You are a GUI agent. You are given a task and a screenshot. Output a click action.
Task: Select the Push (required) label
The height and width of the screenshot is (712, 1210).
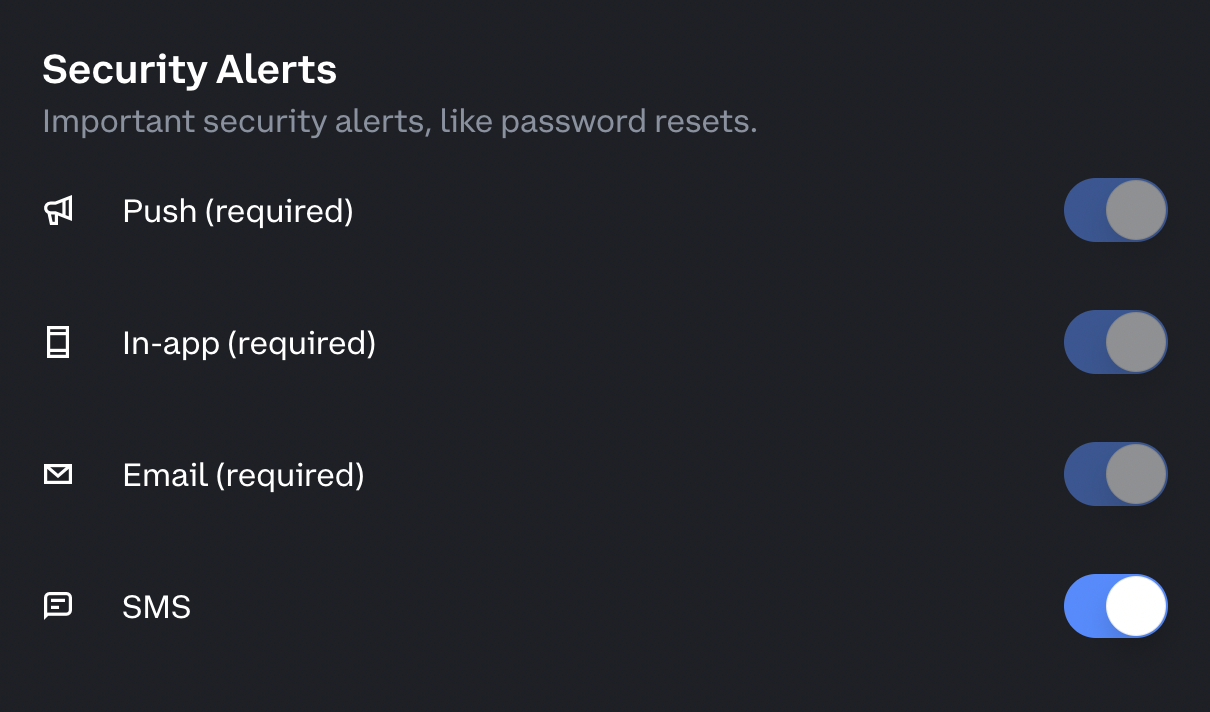[237, 211]
